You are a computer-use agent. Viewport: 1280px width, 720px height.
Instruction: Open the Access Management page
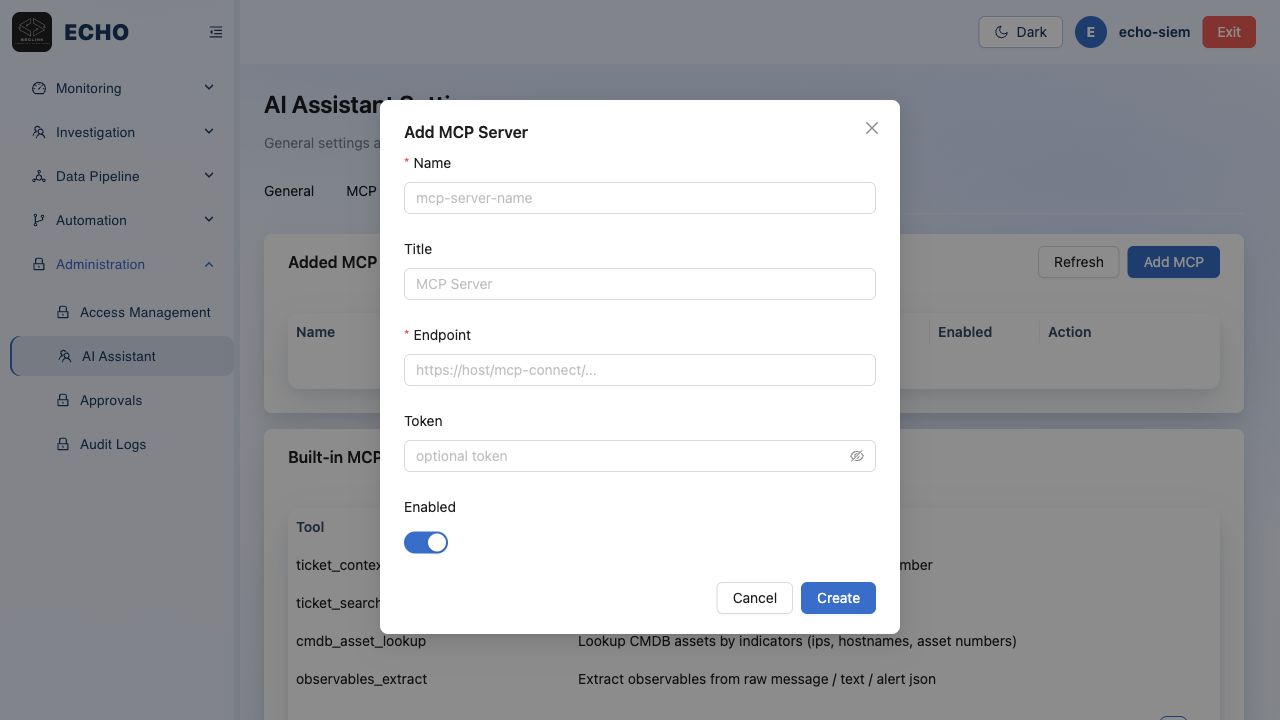[122, 312]
